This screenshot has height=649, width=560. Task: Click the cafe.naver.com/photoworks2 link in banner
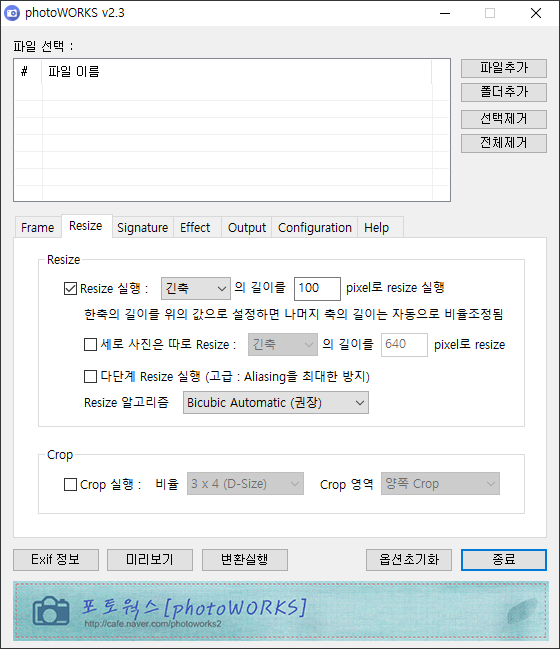tap(153, 624)
